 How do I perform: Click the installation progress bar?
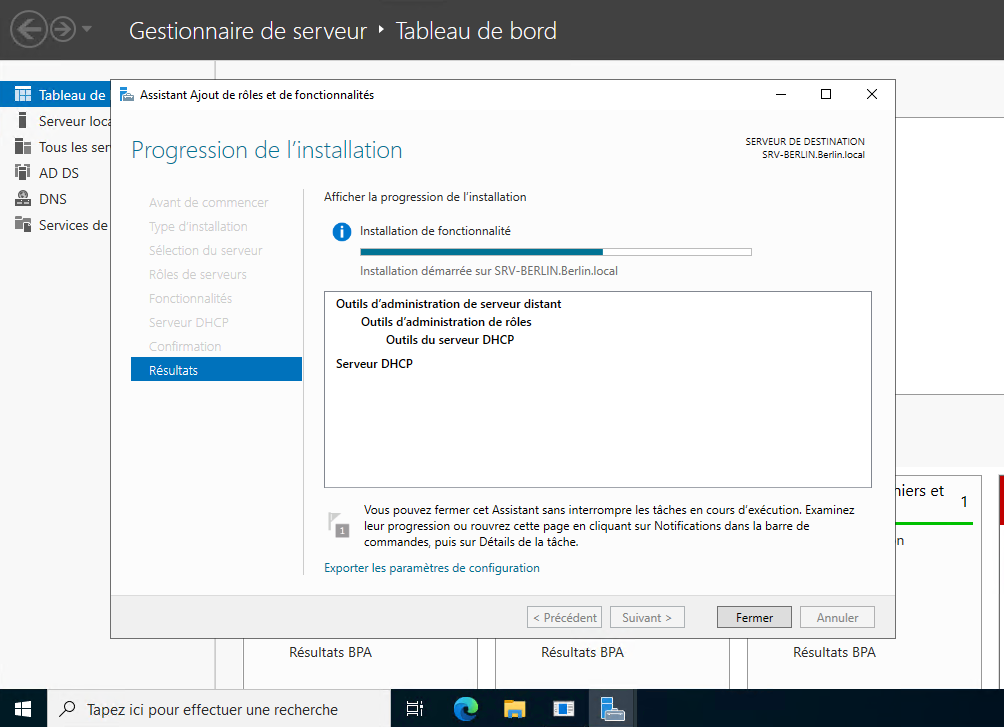[x=555, y=252]
